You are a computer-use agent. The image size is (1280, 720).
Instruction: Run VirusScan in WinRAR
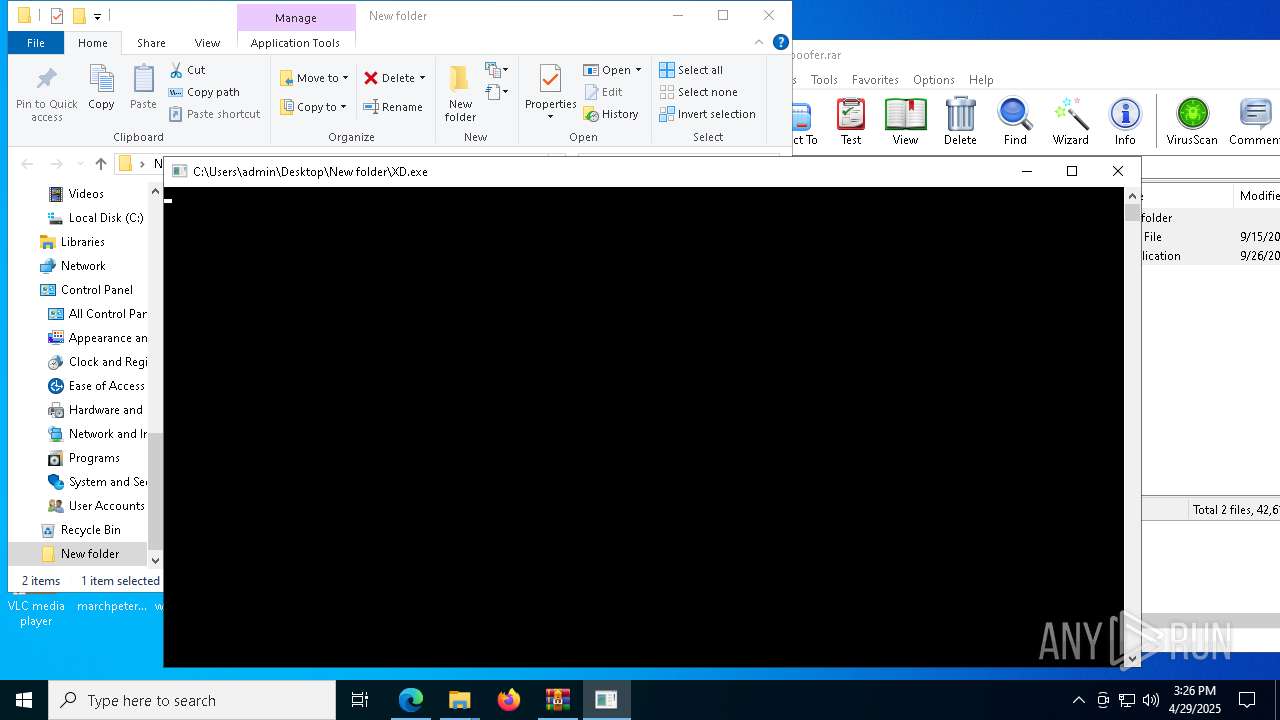click(1192, 122)
